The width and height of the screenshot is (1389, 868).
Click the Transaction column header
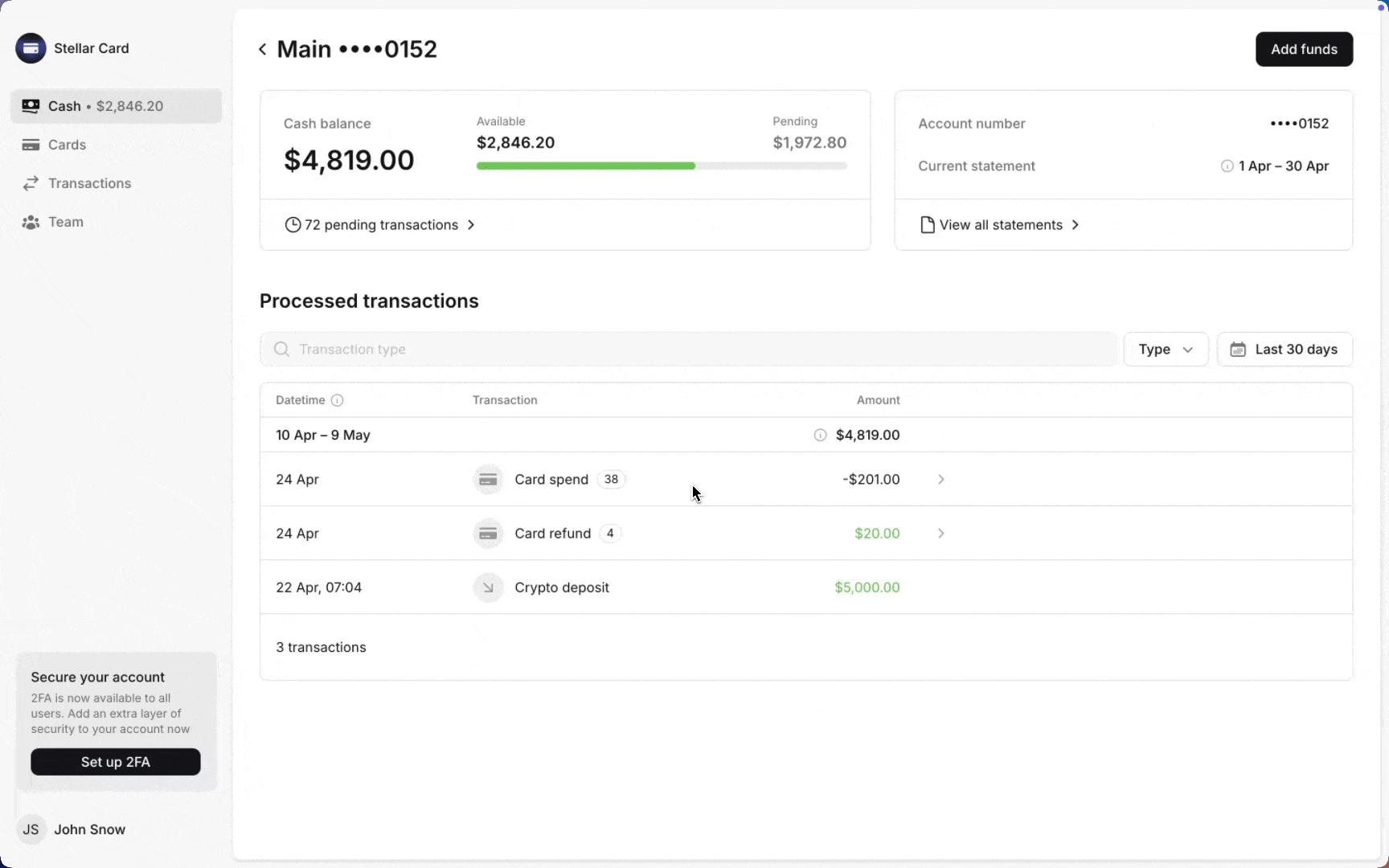point(505,400)
